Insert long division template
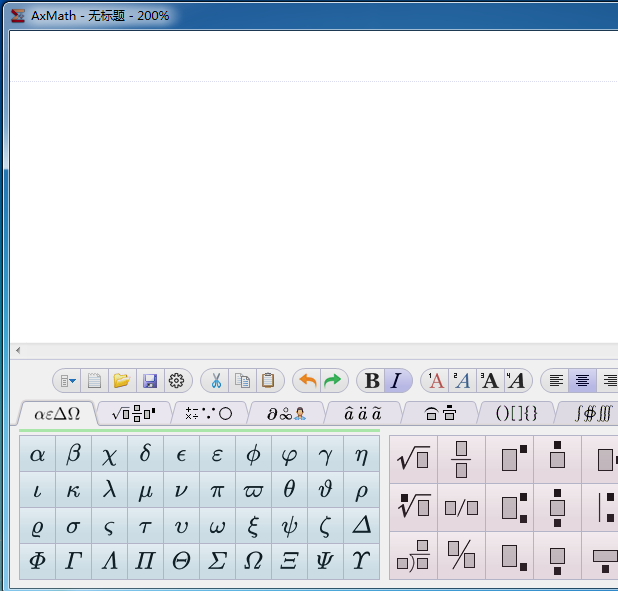The height and width of the screenshot is (591, 618). 413,556
